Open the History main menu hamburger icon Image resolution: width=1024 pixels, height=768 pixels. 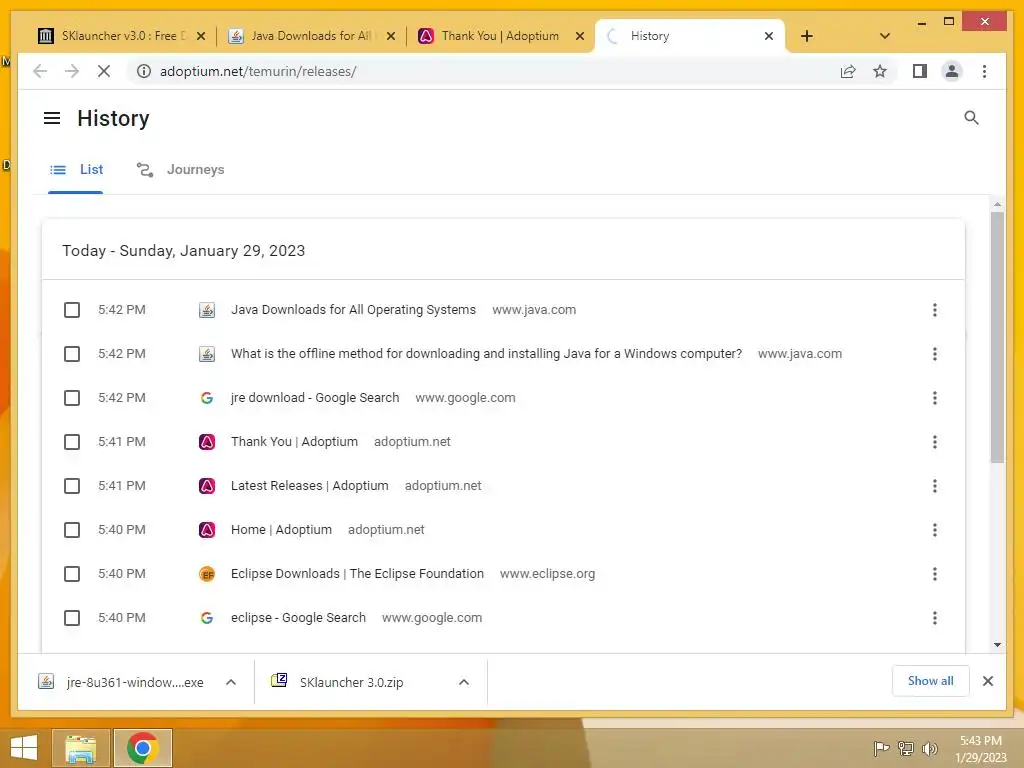tap(52, 118)
